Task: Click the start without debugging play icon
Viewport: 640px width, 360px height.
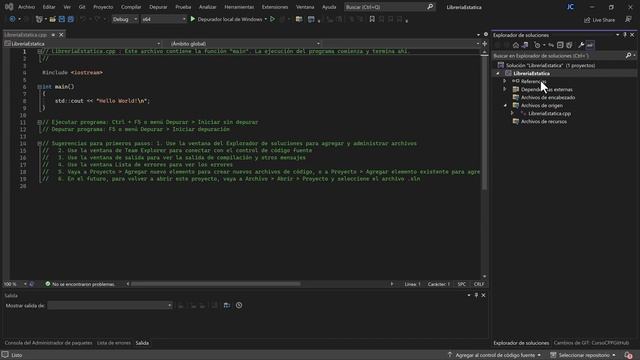Action: [272, 19]
